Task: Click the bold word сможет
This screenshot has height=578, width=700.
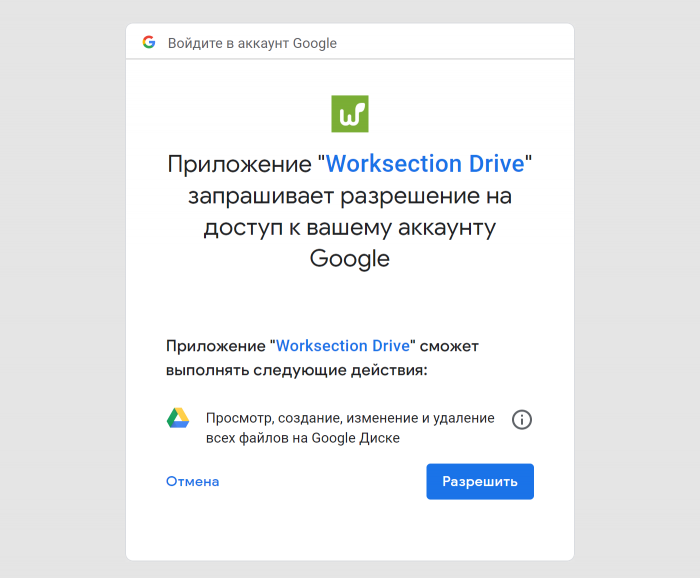Action: pyautogui.click(x=449, y=346)
